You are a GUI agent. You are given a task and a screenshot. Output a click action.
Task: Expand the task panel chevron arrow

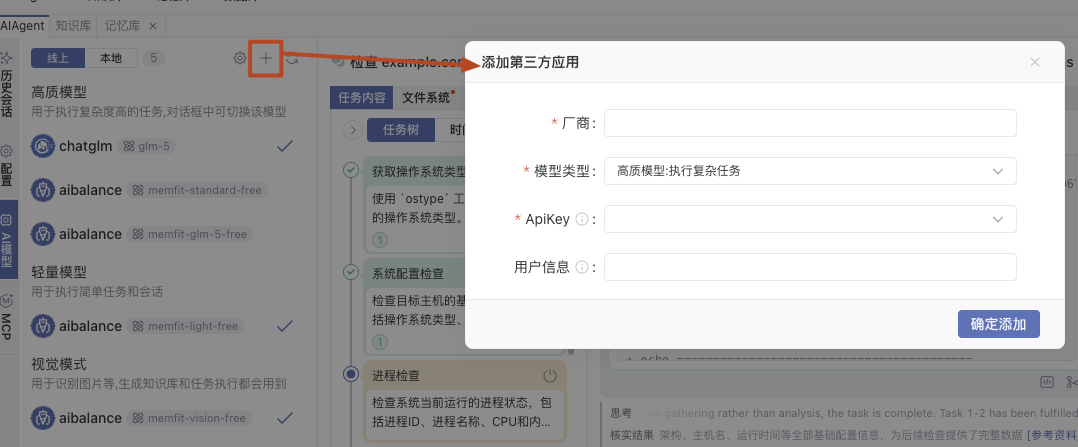352,130
